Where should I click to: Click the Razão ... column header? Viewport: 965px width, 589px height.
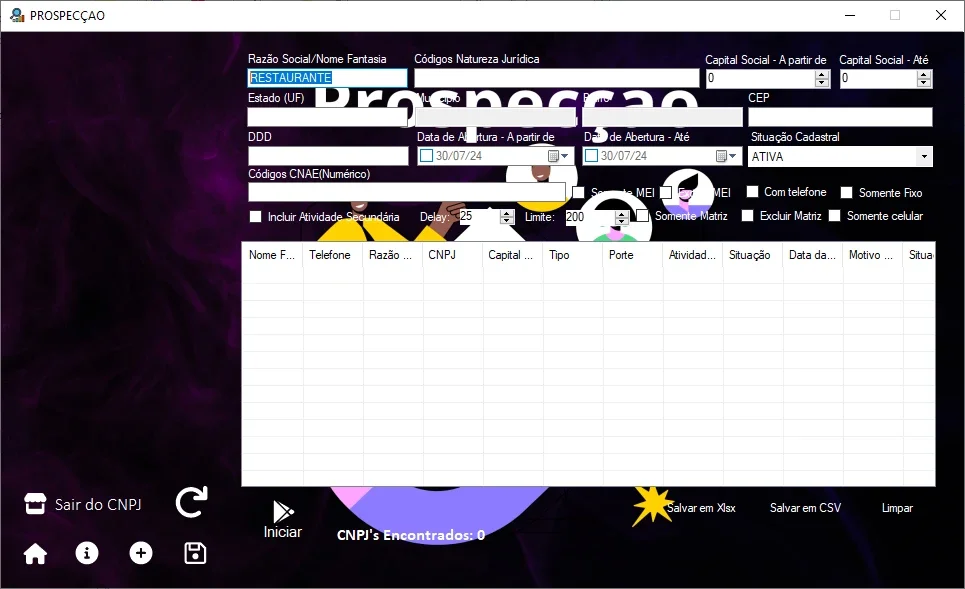tap(392, 255)
